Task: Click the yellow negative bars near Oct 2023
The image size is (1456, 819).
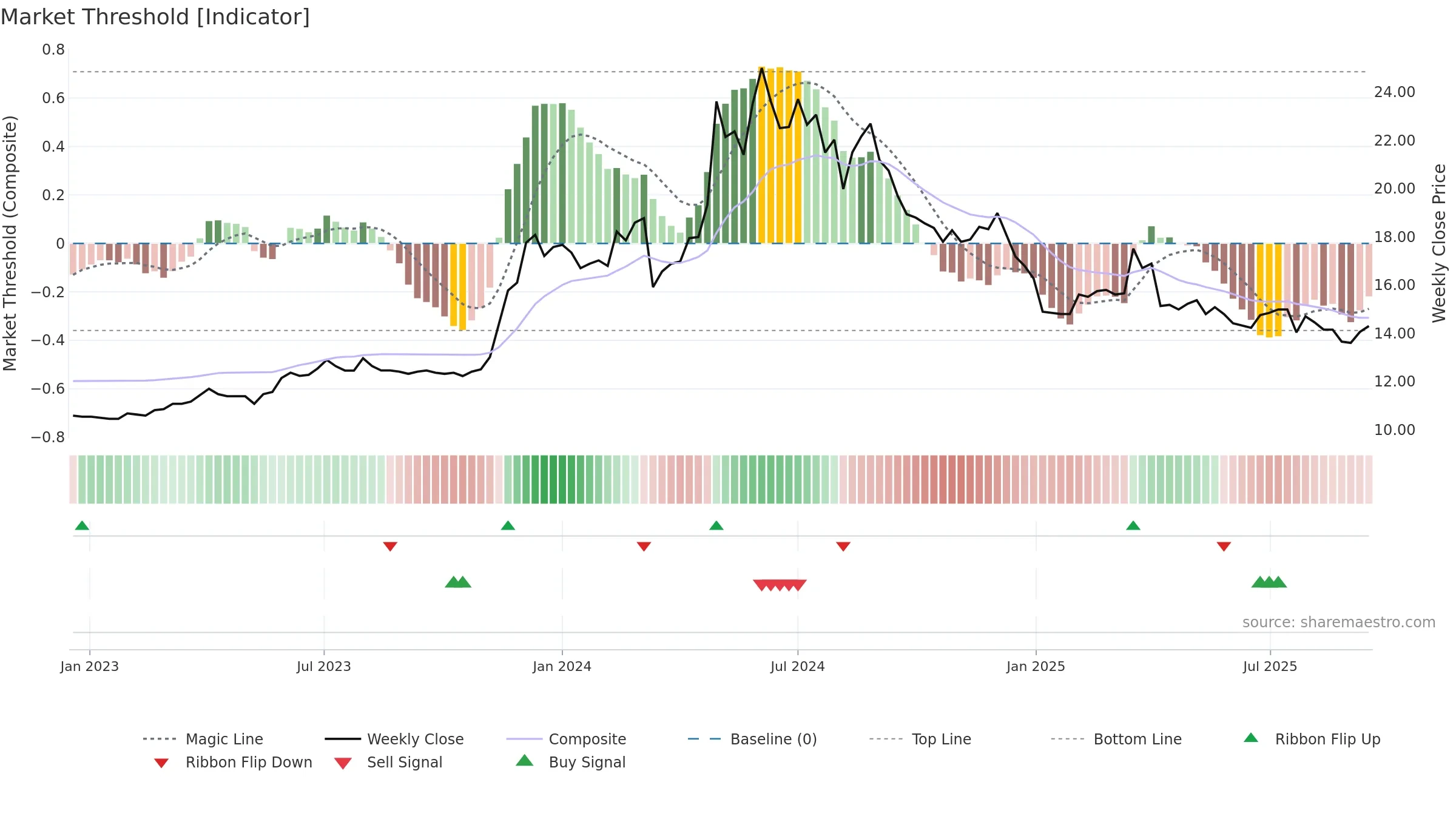Action: pos(458,286)
